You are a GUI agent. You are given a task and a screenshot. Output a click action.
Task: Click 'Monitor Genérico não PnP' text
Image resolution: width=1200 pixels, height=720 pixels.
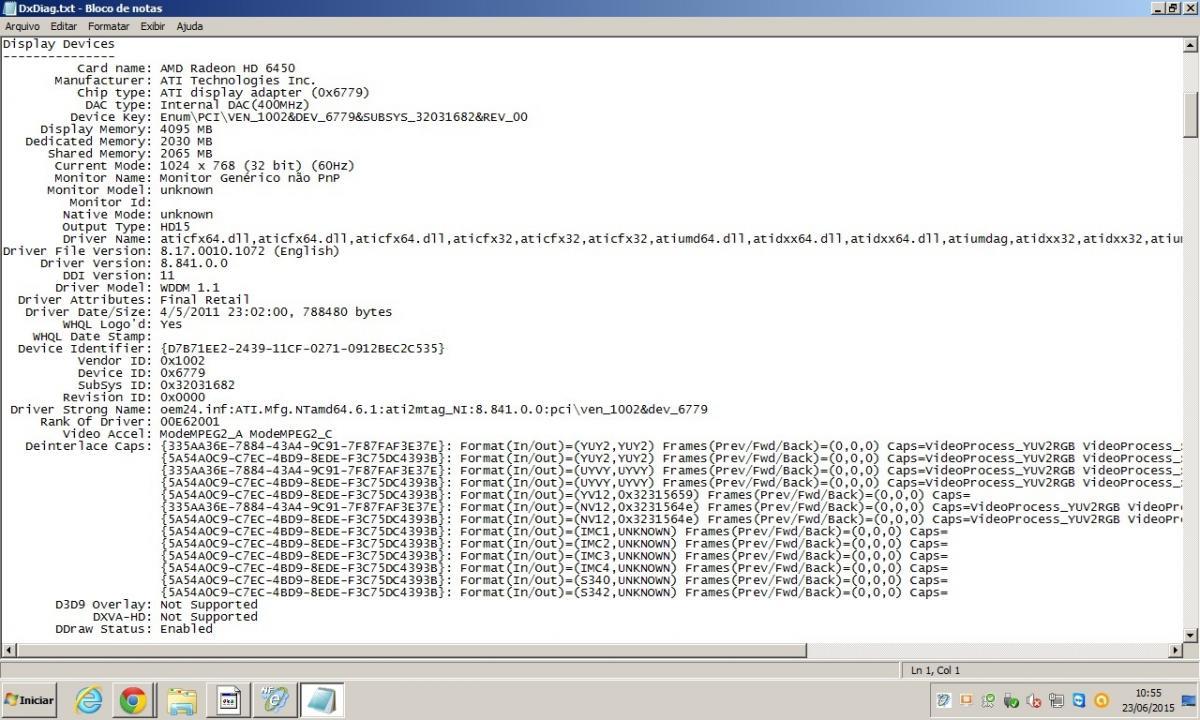pos(250,178)
